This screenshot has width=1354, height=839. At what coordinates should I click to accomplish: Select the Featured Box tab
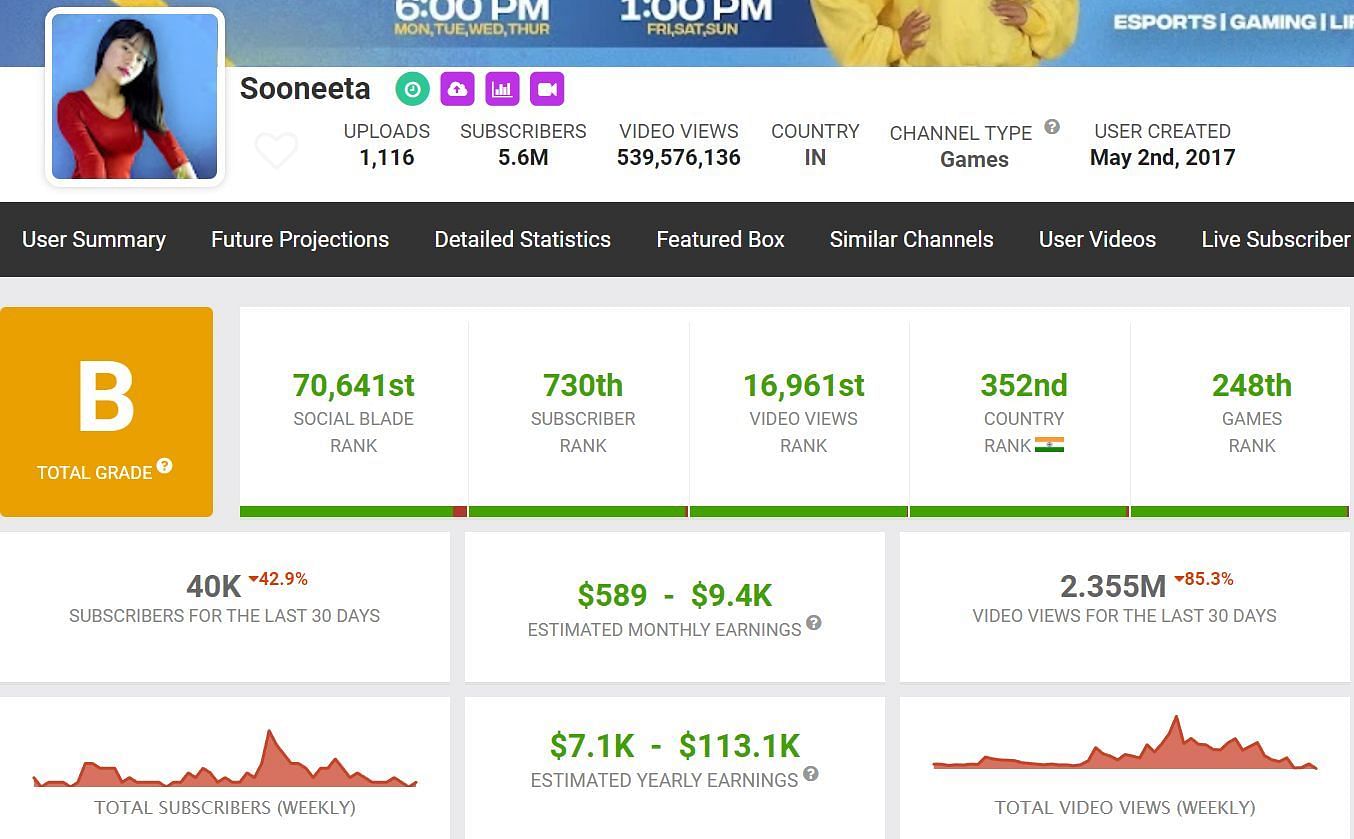tap(720, 240)
